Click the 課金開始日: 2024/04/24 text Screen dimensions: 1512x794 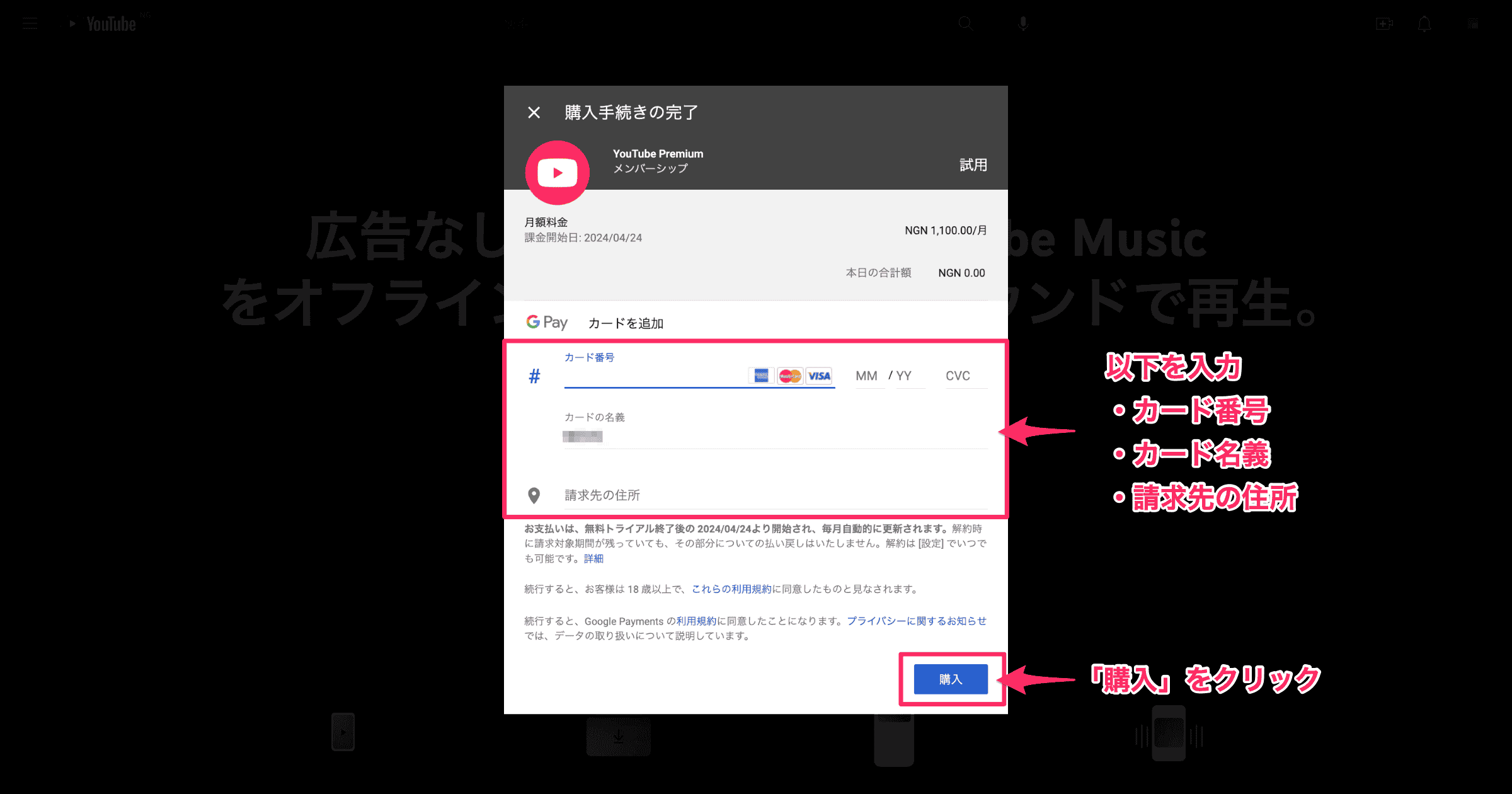(583, 238)
